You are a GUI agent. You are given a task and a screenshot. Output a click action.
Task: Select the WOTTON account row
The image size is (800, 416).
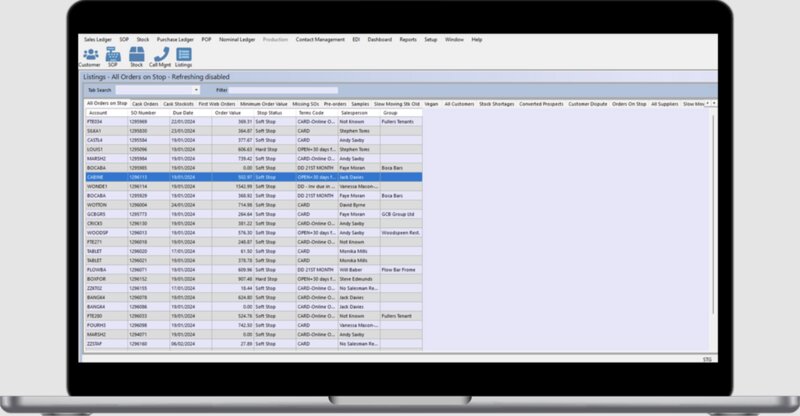coord(254,205)
